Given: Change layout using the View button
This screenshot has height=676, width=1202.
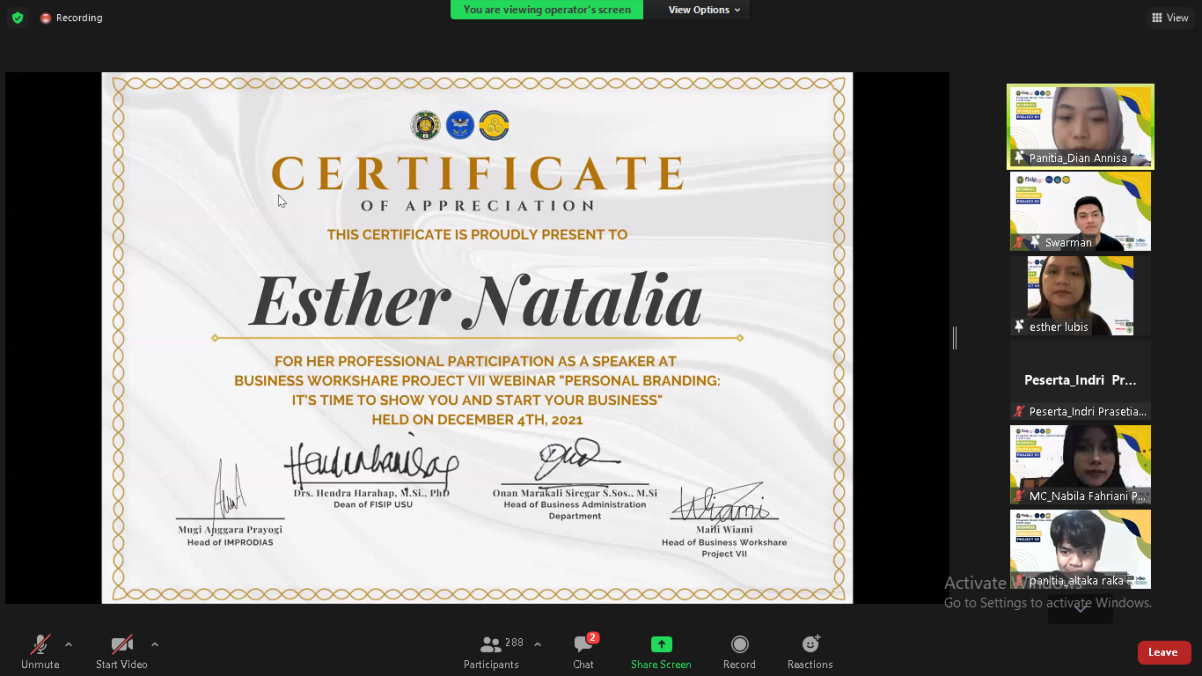Looking at the screenshot, I should coord(1170,18).
